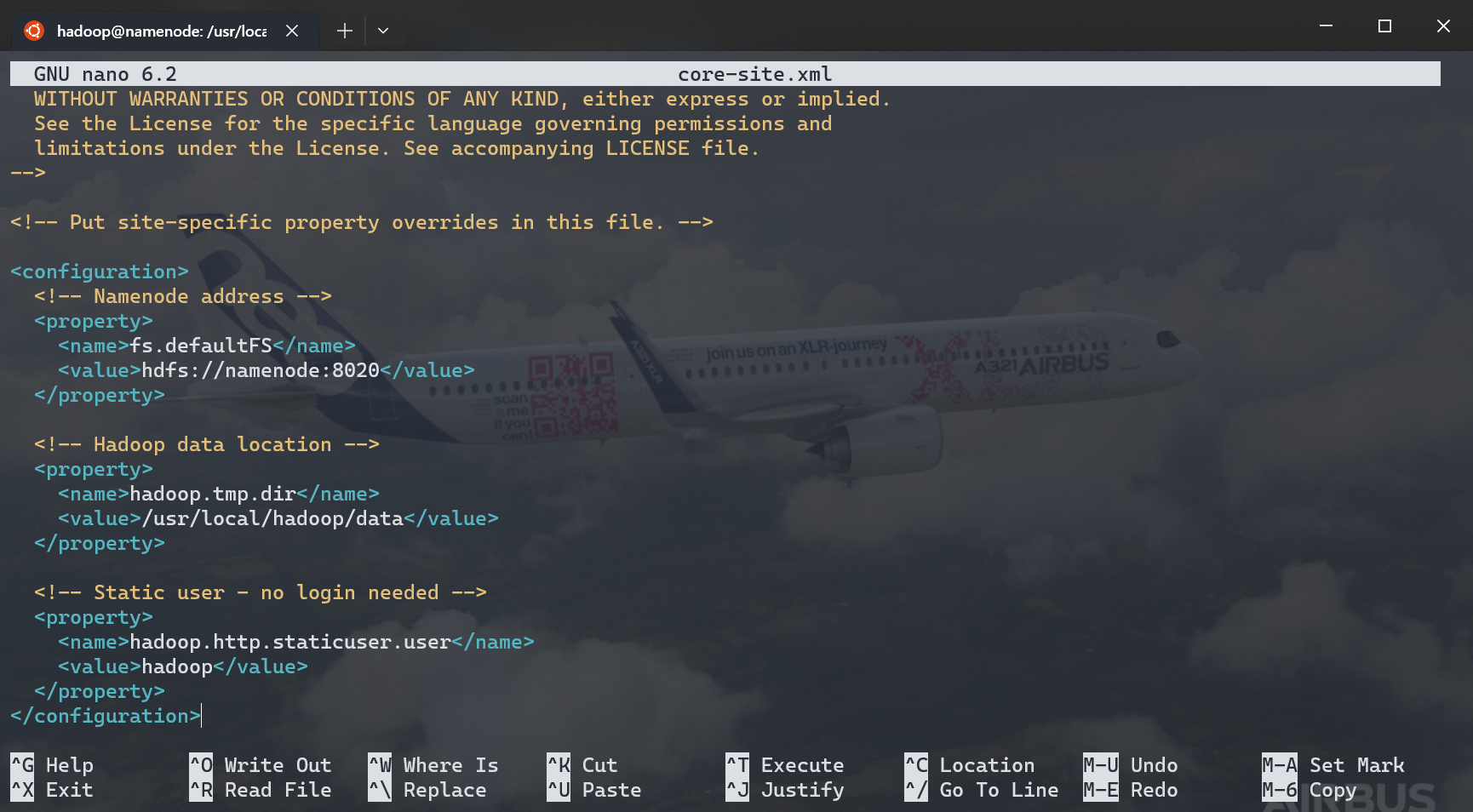Expand the terminal profiles dropdown chevron

pyautogui.click(x=383, y=31)
